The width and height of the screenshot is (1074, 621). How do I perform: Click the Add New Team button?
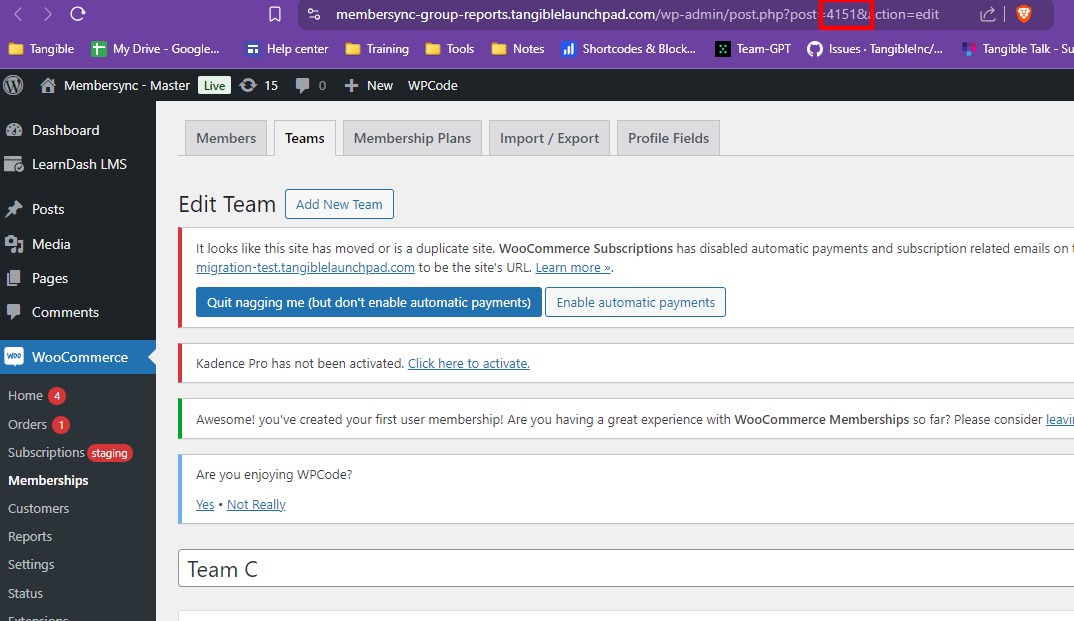[x=339, y=204]
